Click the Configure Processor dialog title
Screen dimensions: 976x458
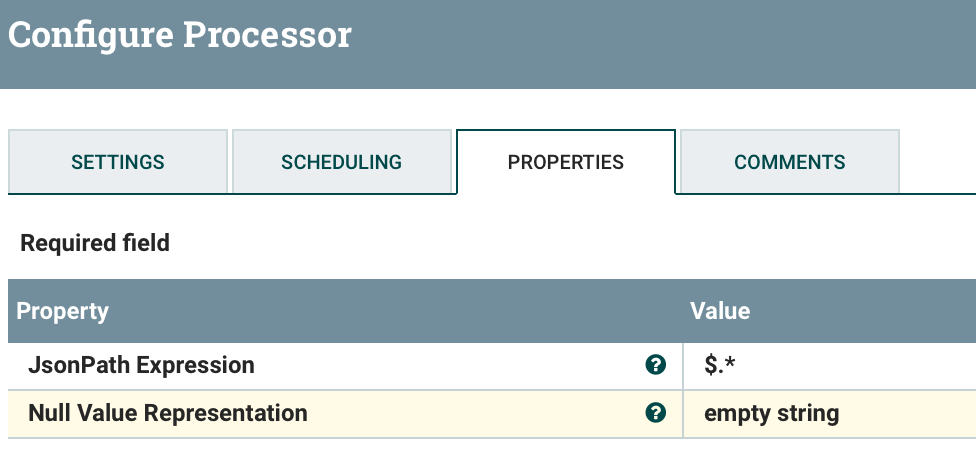click(180, 36)
